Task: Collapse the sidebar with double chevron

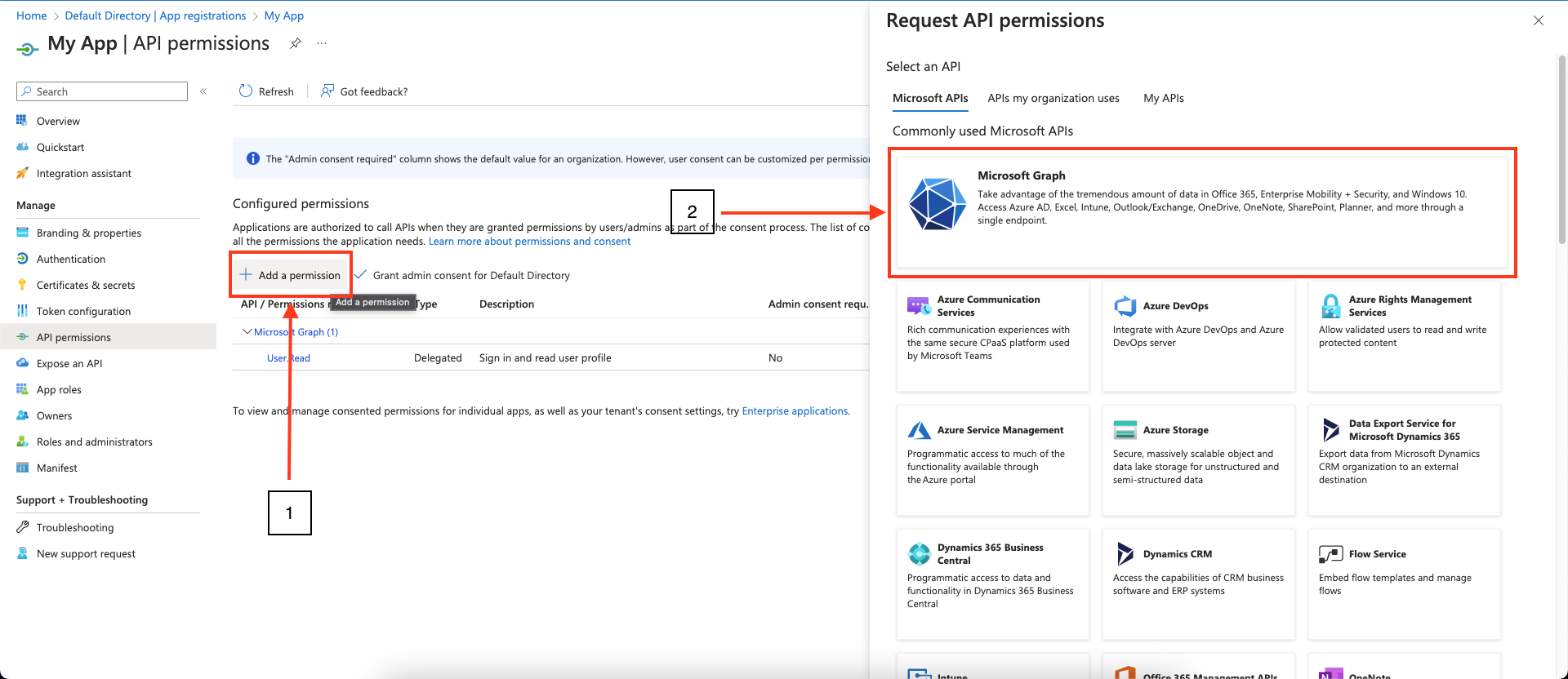Action: [x=203, y=91]
